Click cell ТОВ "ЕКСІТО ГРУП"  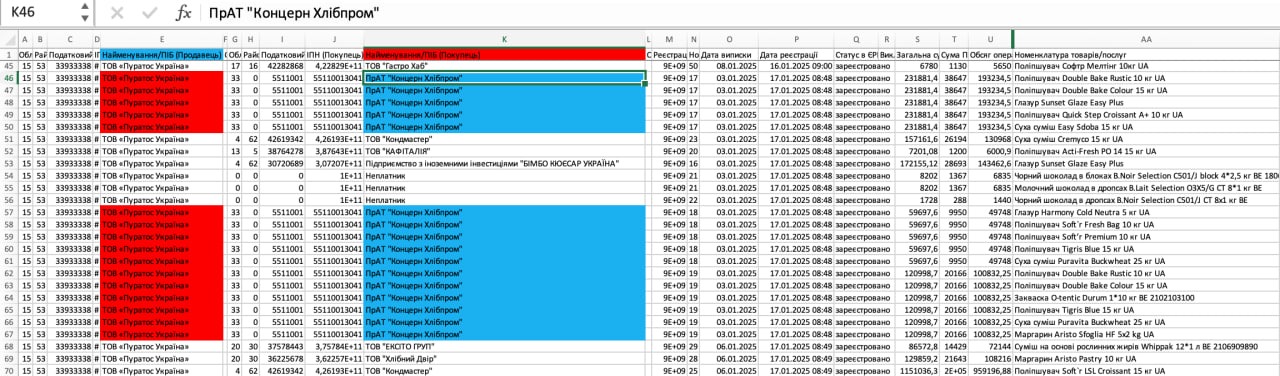click(x=504, y=346)
